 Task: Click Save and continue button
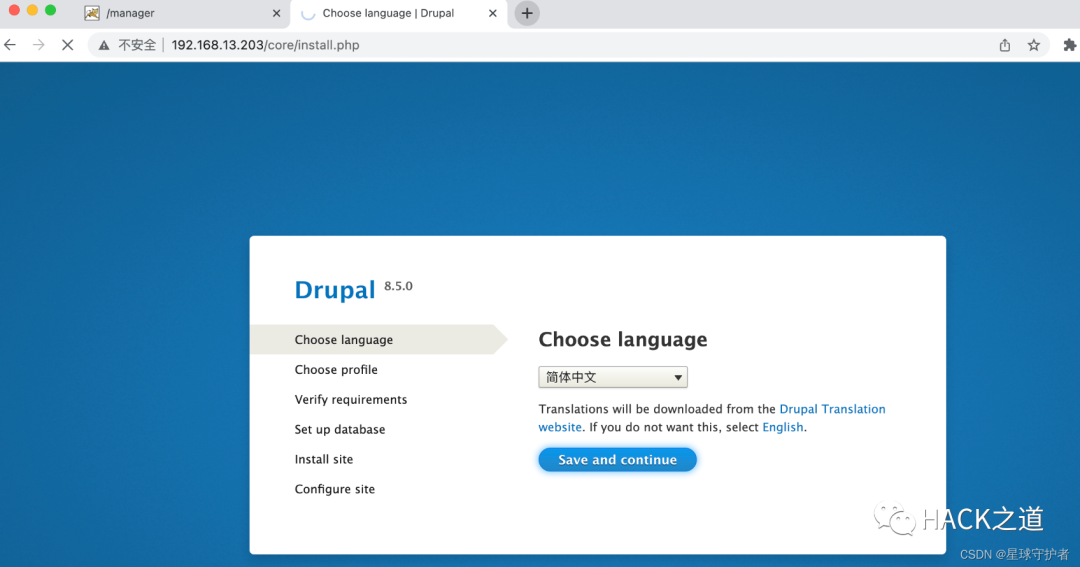pos(617,460)
